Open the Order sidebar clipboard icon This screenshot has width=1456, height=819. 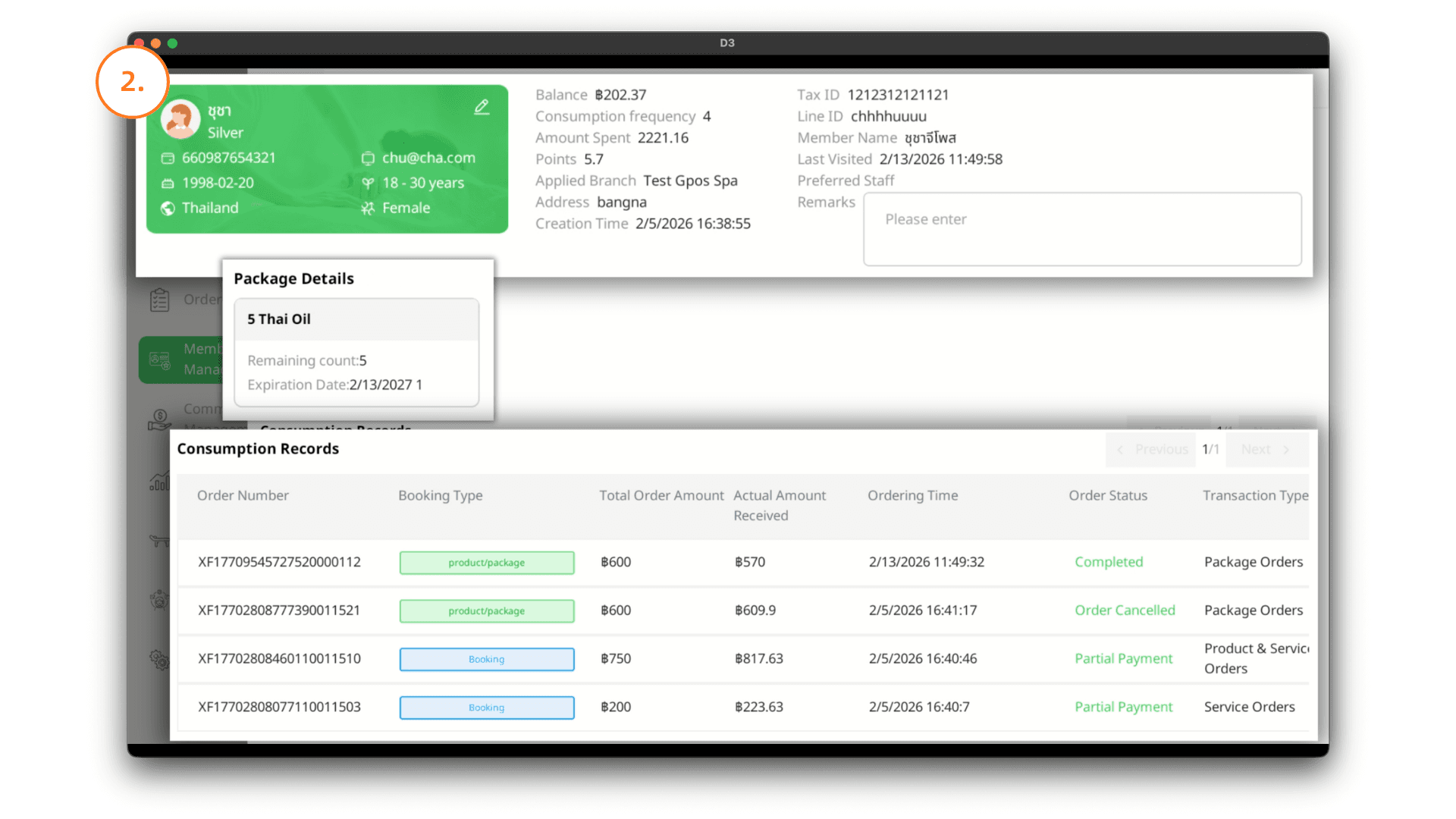pyautogui.click(x=159, y=300)
